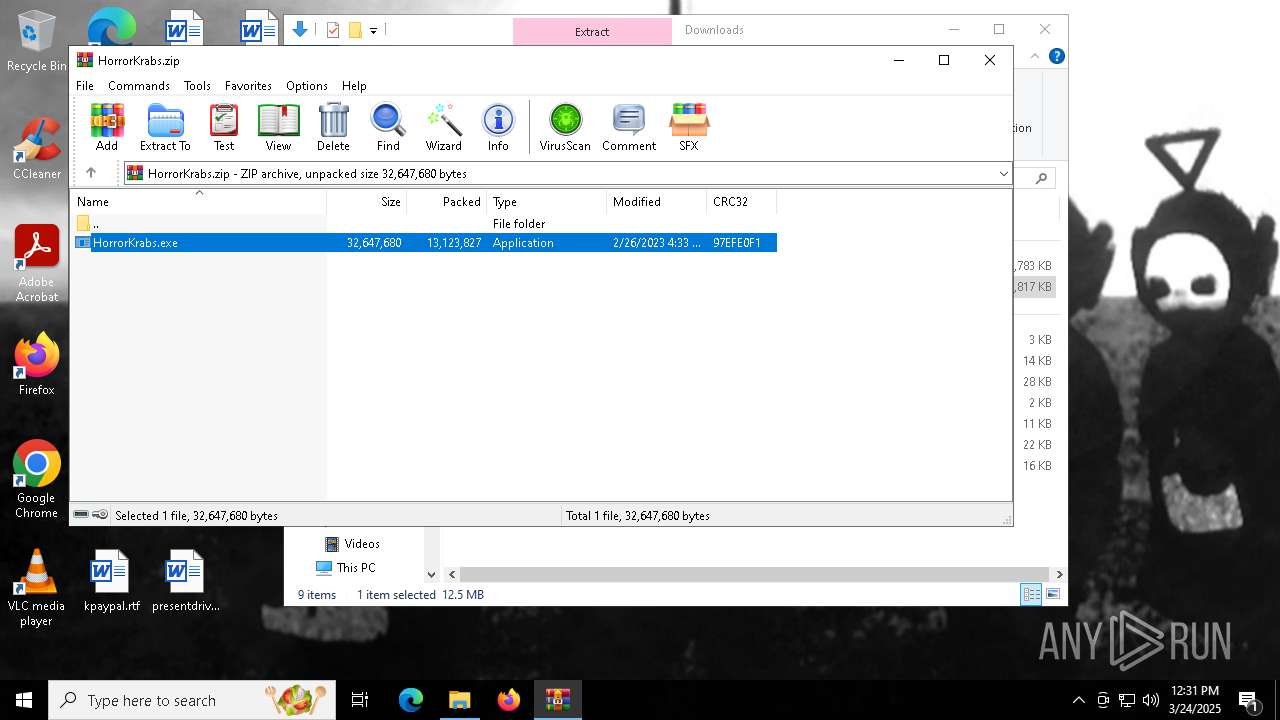Click WinRAR taskbar button
The width and height of the screenshot is (1280, 720).
click(x=557, y=700)
